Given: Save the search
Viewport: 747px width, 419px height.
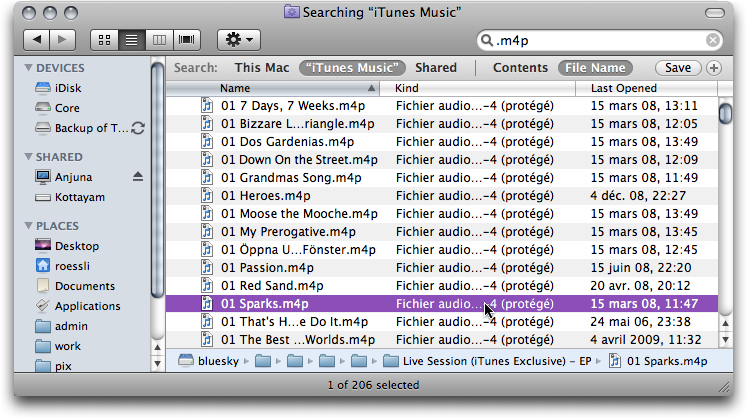Looking at the screenshot, I should 678,68.
